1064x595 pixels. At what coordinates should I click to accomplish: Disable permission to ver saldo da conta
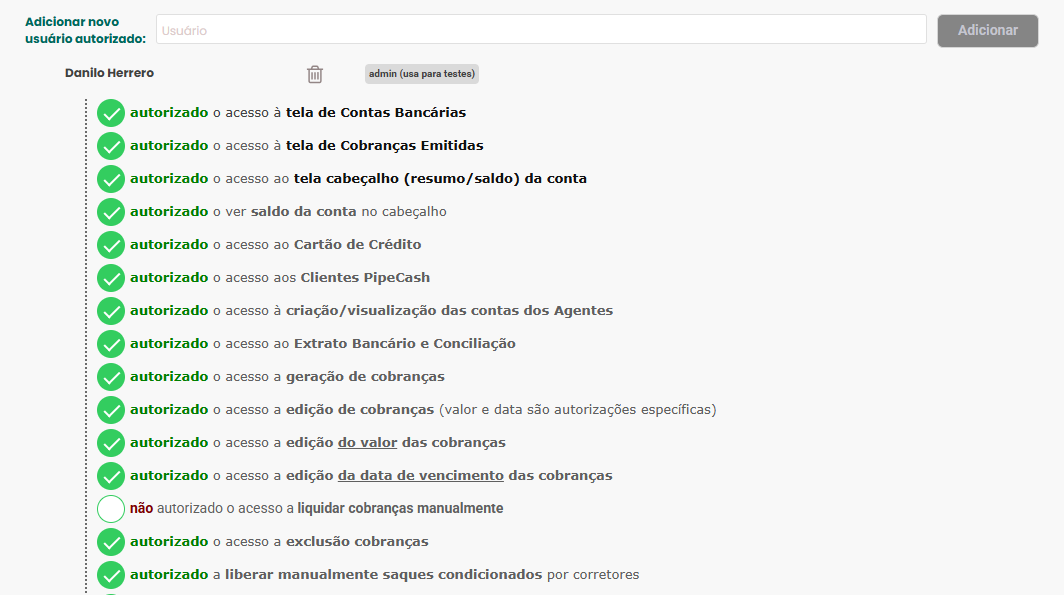pyautogui.click(x=111, y=212)
